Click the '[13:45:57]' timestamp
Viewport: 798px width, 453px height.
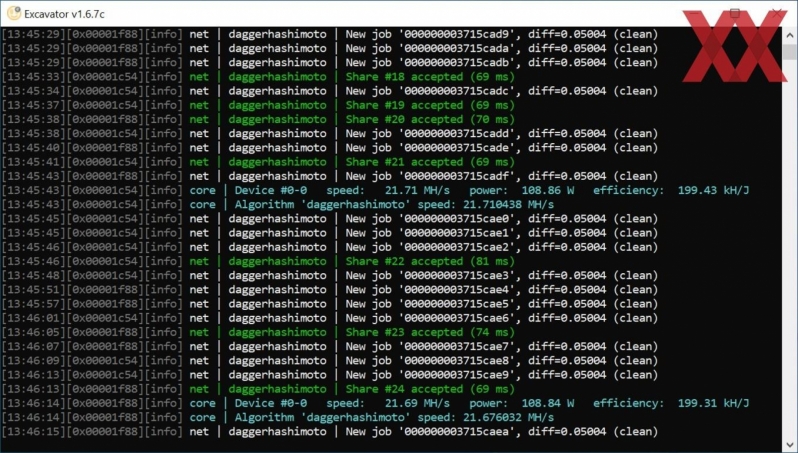[x=34, y=304]
